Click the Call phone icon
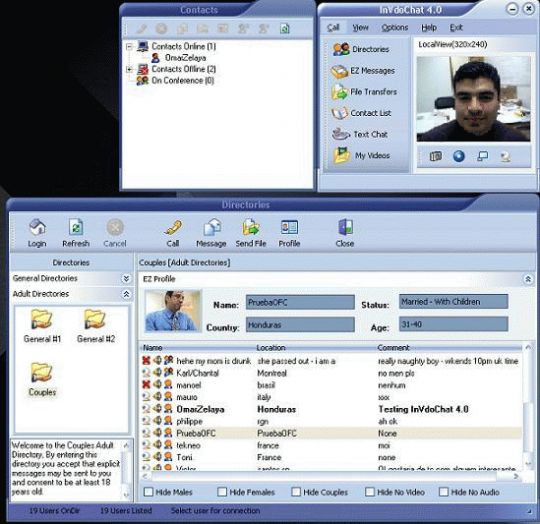Screen dimensions: 540x524 click(173, 233)
